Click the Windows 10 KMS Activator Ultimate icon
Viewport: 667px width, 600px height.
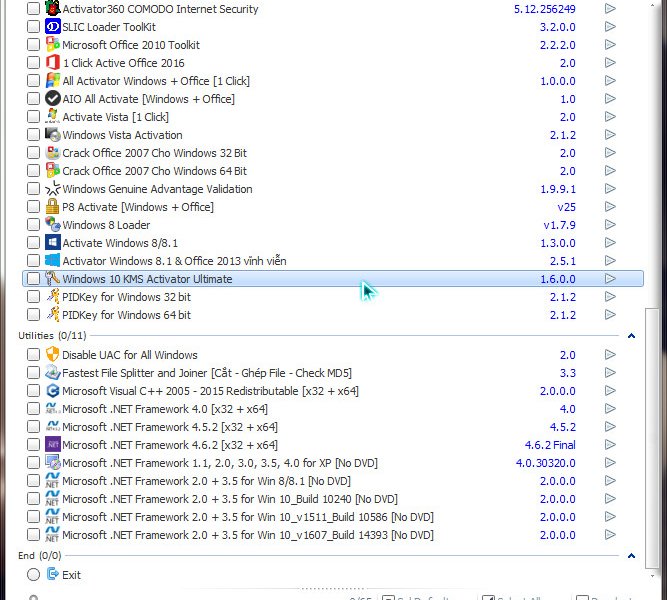click(x=53, y=279)
